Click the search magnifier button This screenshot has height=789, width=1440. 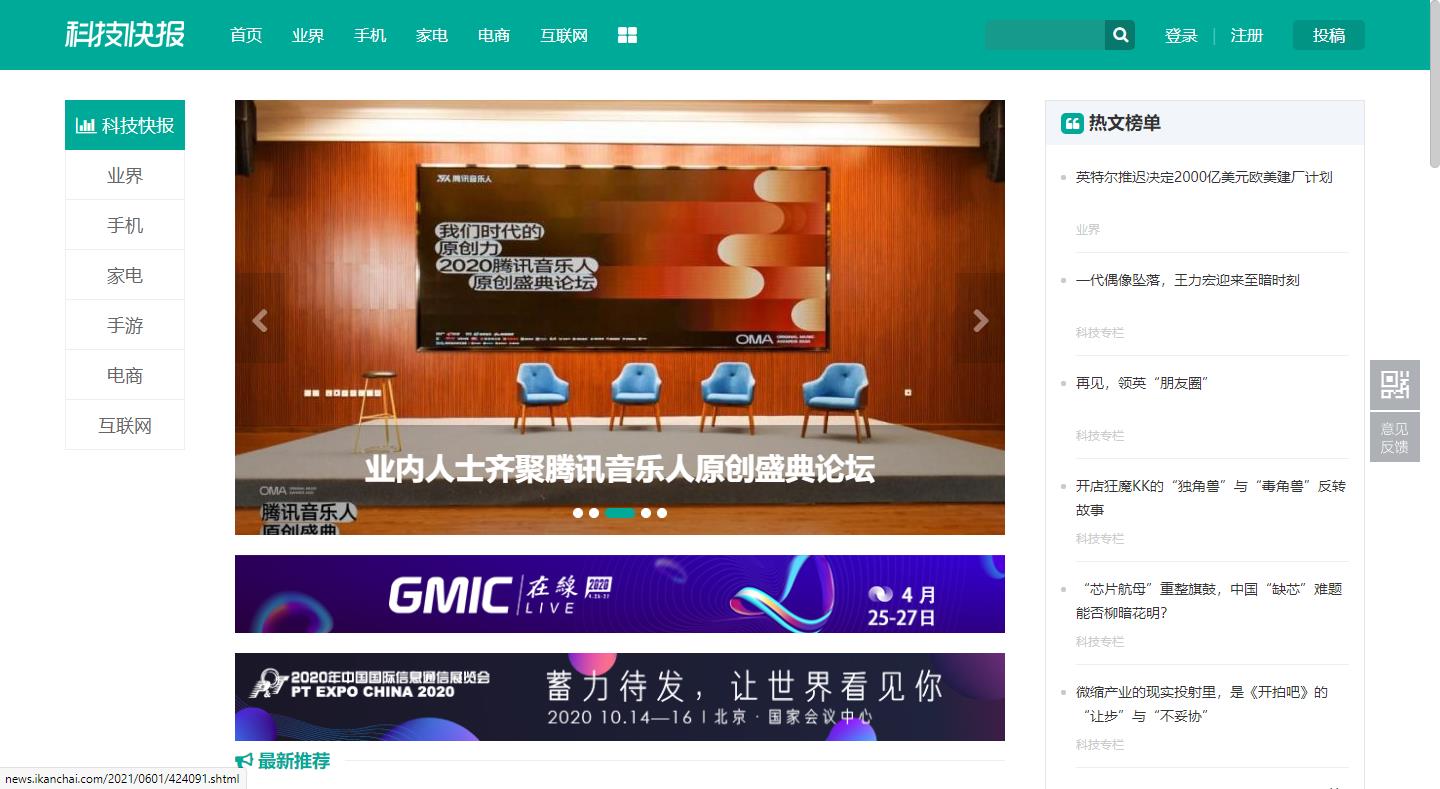point(1120,35)
